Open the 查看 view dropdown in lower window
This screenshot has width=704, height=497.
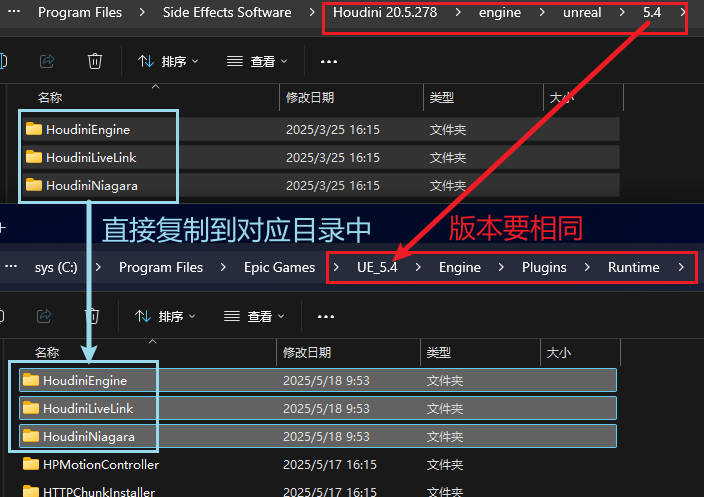click(x=254, y=315)
